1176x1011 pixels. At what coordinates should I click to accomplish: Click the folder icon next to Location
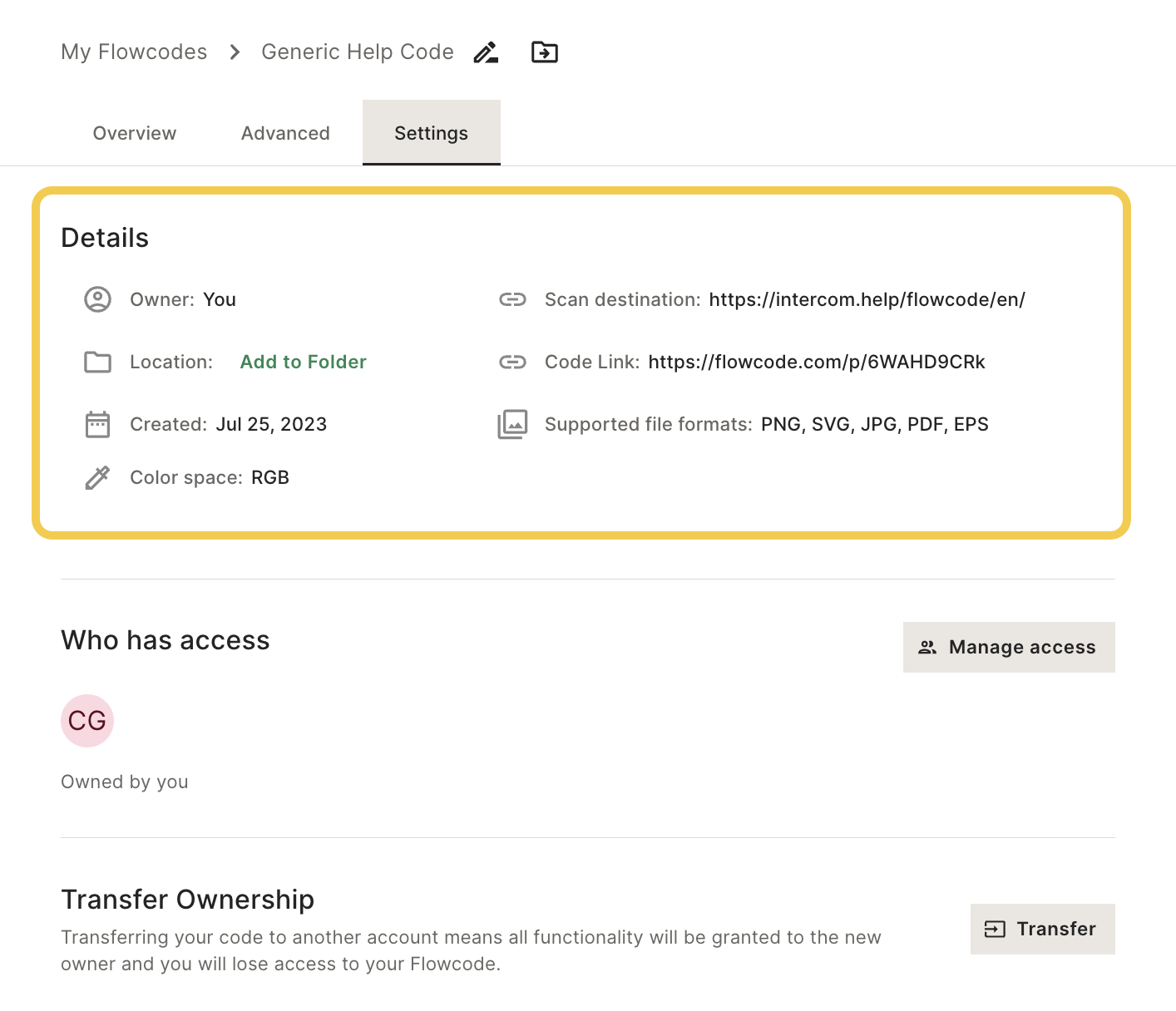click(98, 362)
